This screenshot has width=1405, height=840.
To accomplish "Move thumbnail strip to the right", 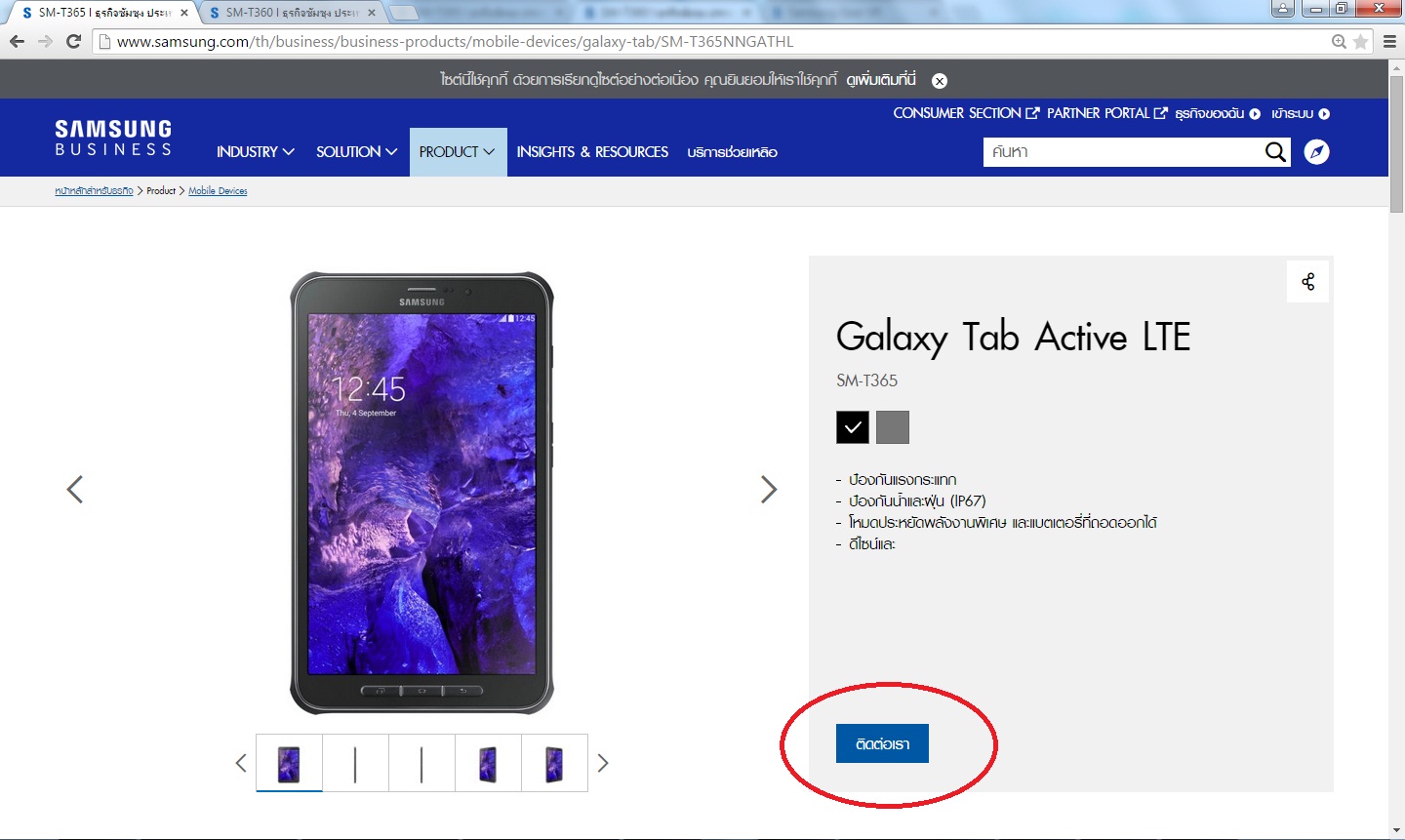I will [x=603, y=763].
